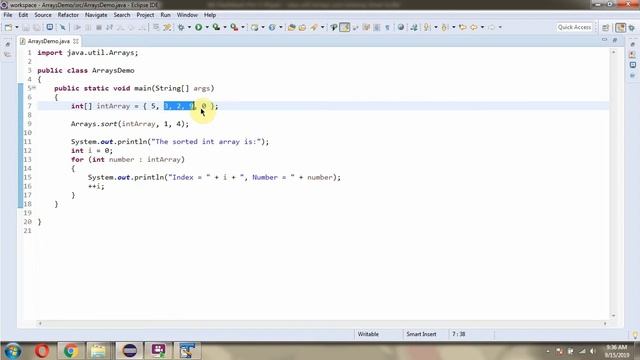This screenshot has height=360, width=640.
Task: Click the Smart Insert status field
Action: (421, 334)
